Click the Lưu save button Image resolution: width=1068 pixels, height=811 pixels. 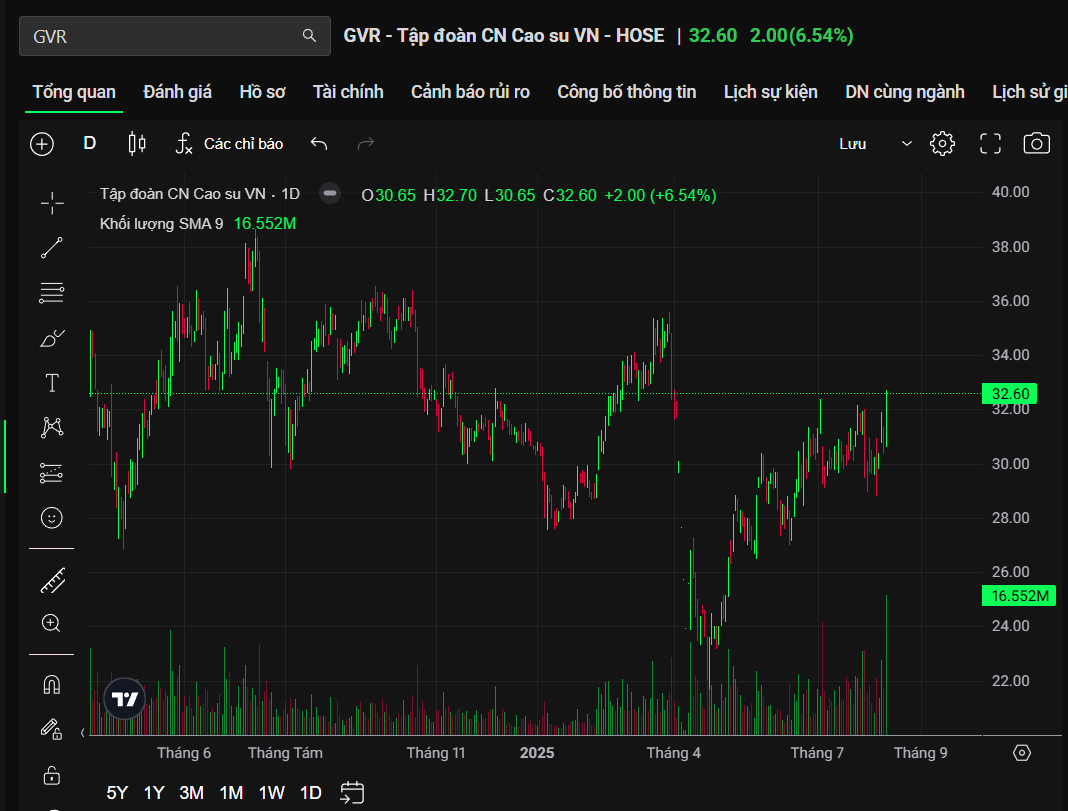852,144
